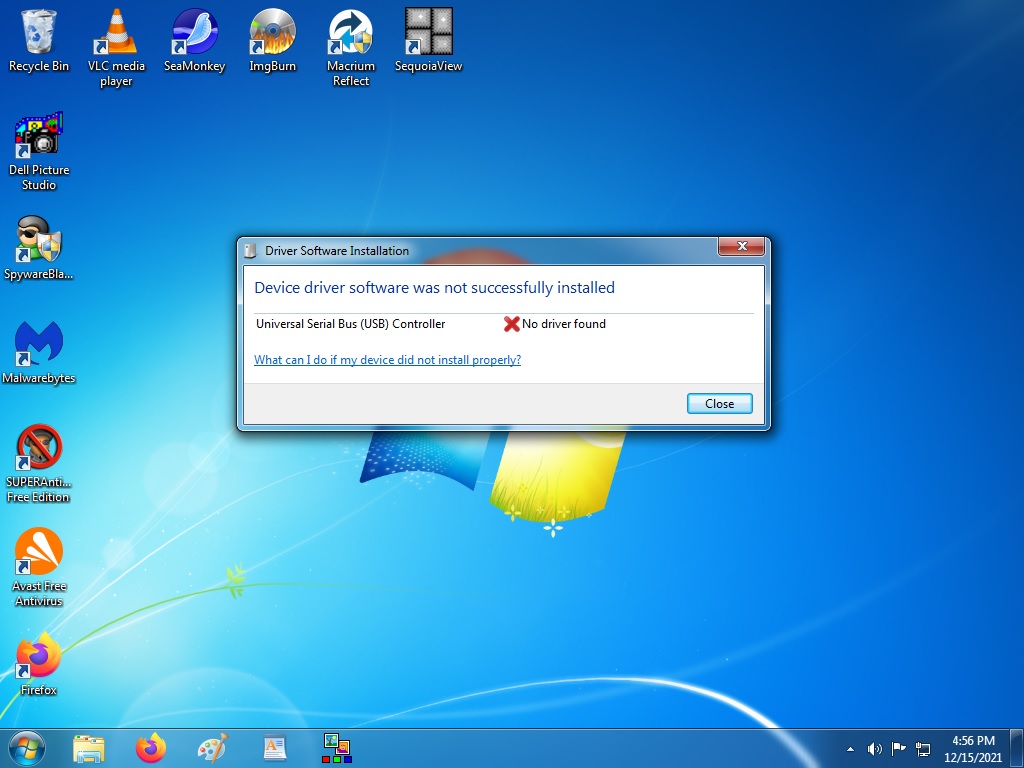1024x768 pixels.
Task: Open the Recycle Bin desktop icon
Action: (39, 40)
